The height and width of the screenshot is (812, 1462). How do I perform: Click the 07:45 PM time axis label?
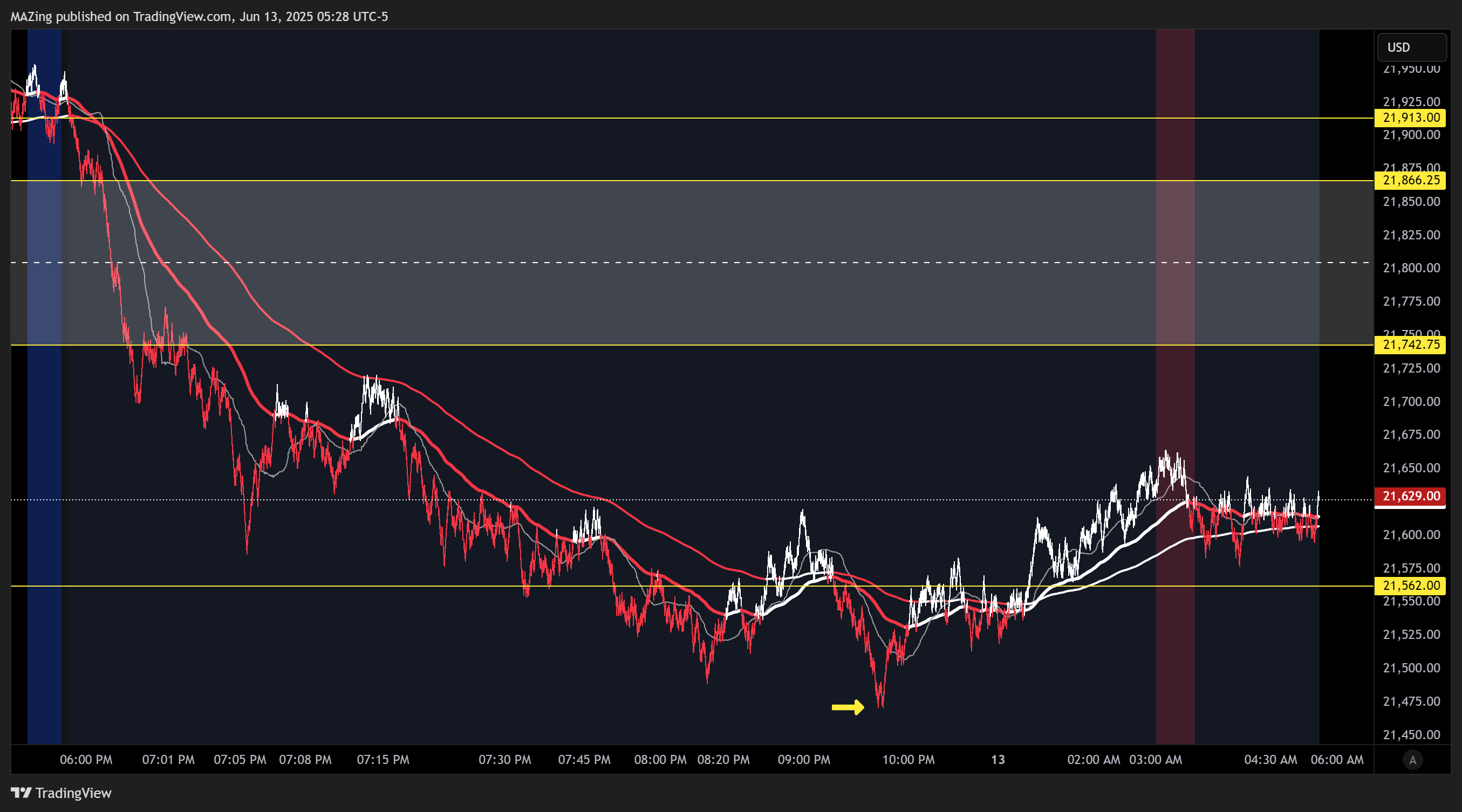[x=585, y=760]
